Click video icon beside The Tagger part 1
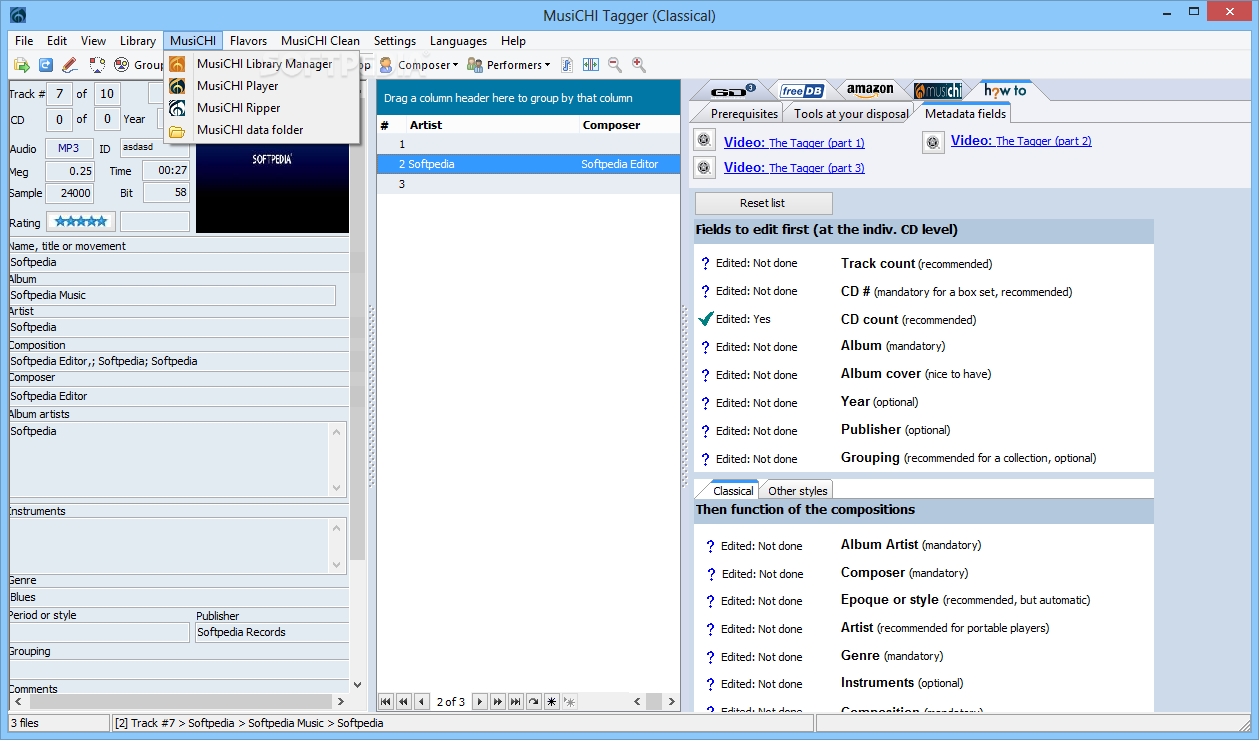The width and height of the screenshot is (1259, 740). coord(704,141)
